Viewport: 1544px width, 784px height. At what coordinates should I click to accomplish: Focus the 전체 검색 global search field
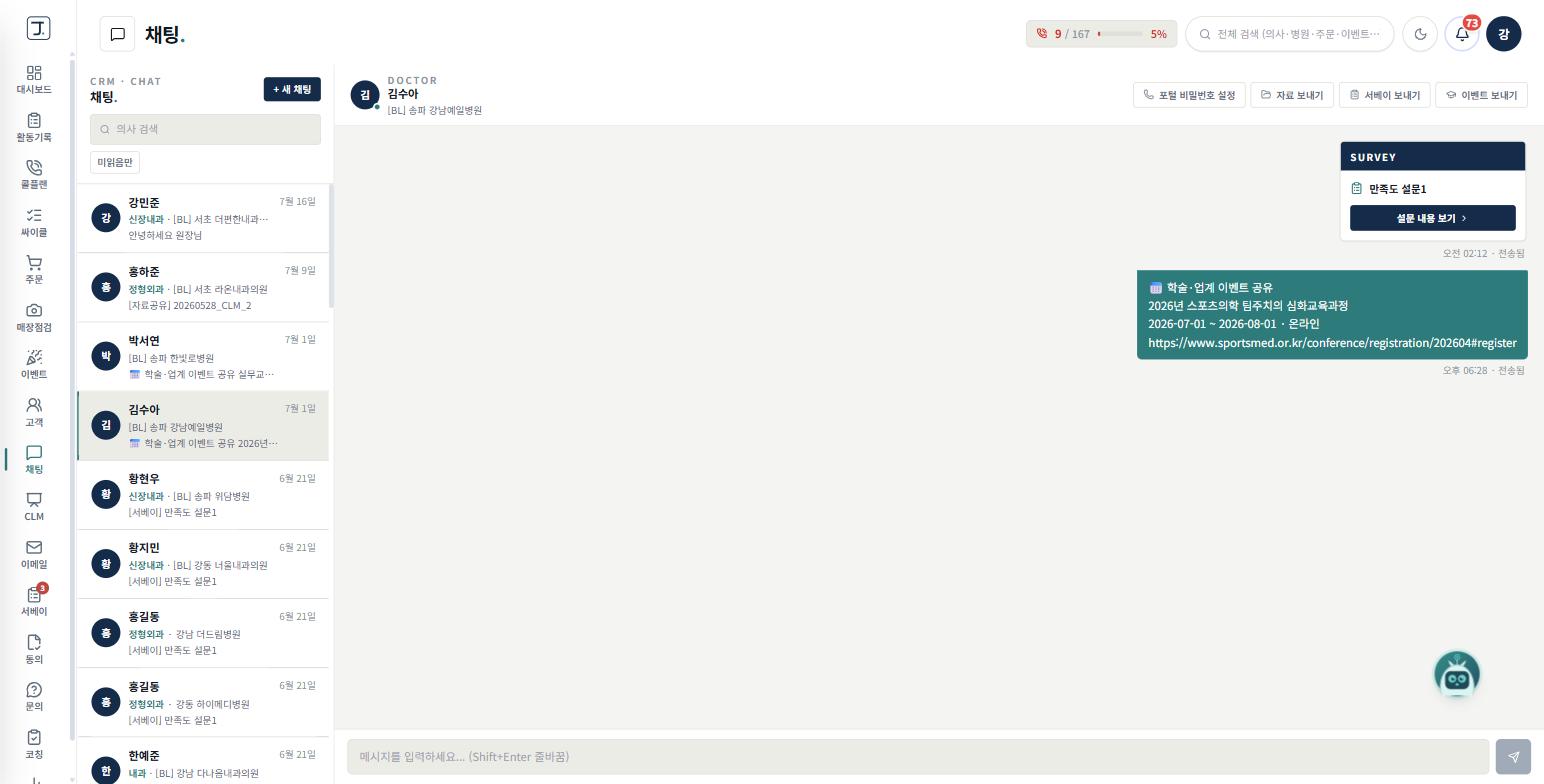[x=1290, y=34]
